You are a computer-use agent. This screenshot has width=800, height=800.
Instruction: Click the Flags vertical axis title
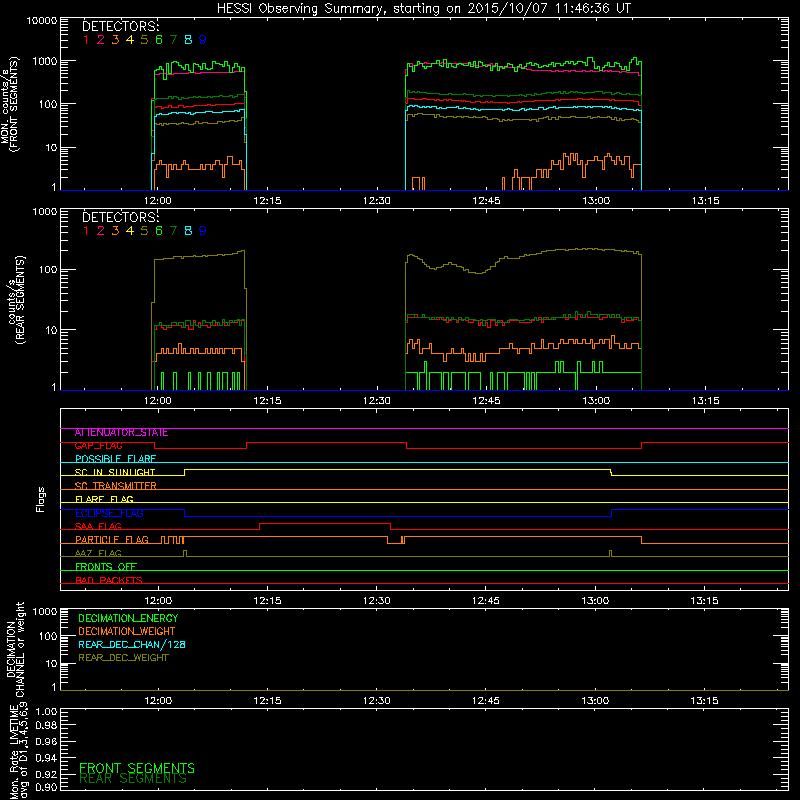click(x=41, y=499)
